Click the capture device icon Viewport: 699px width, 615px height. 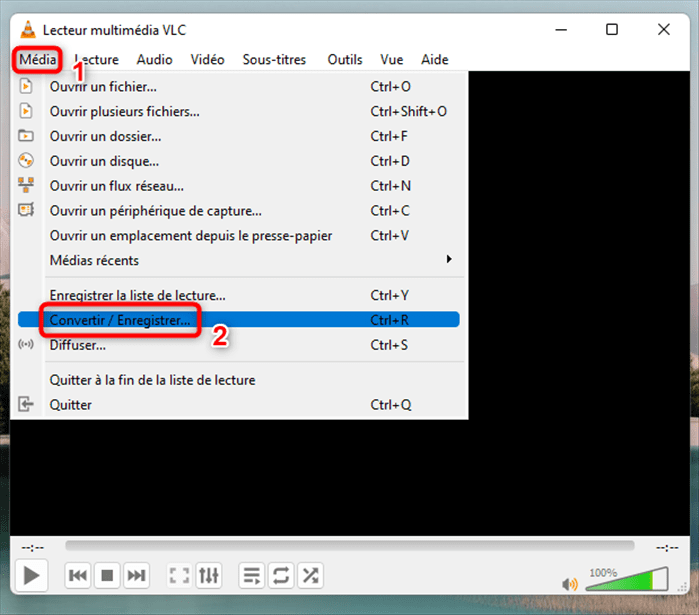pos(26,209)
